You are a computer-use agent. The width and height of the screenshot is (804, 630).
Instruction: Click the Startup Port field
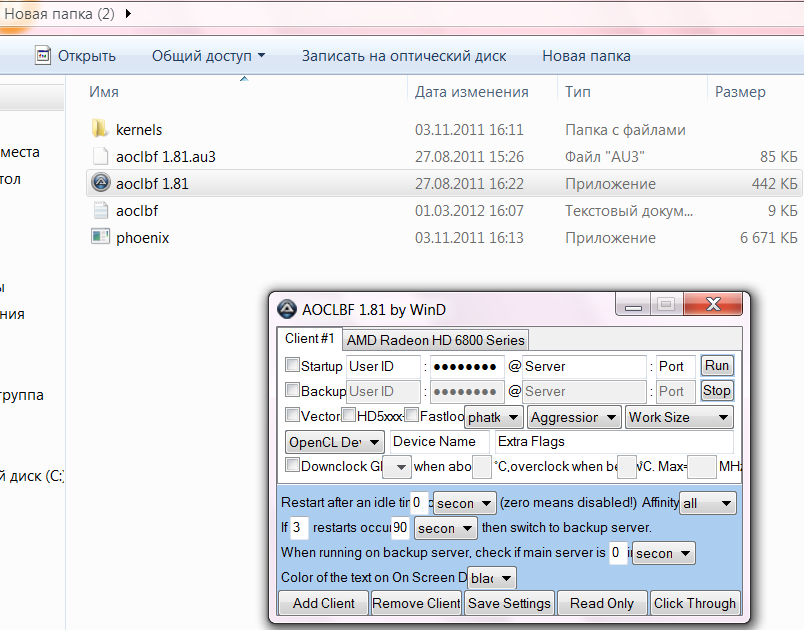[x=675, y=367]
